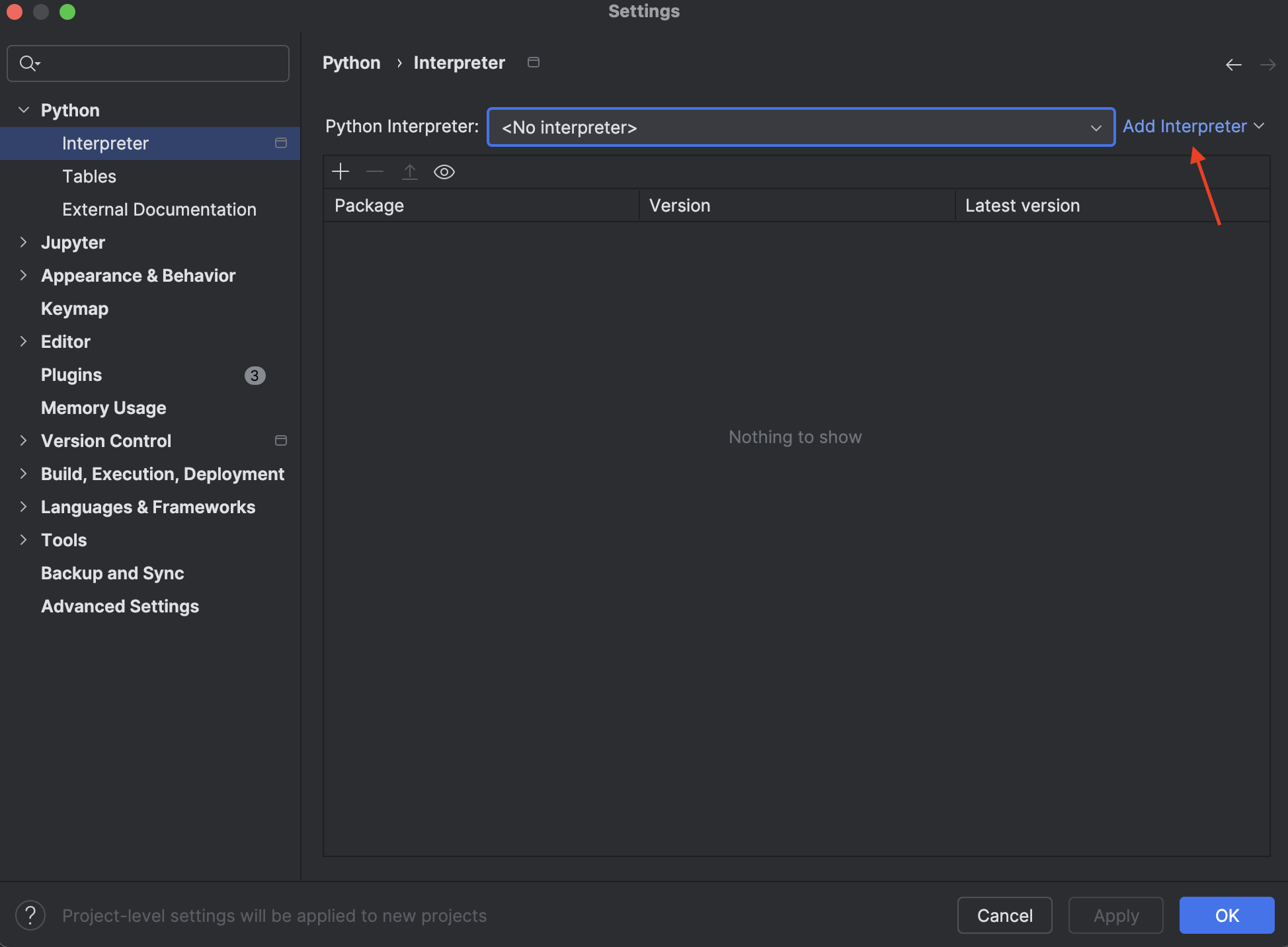Click the Add Interpreter link
The width and height of the screenshot is (1288, 947).
[x=1186, y=126]
